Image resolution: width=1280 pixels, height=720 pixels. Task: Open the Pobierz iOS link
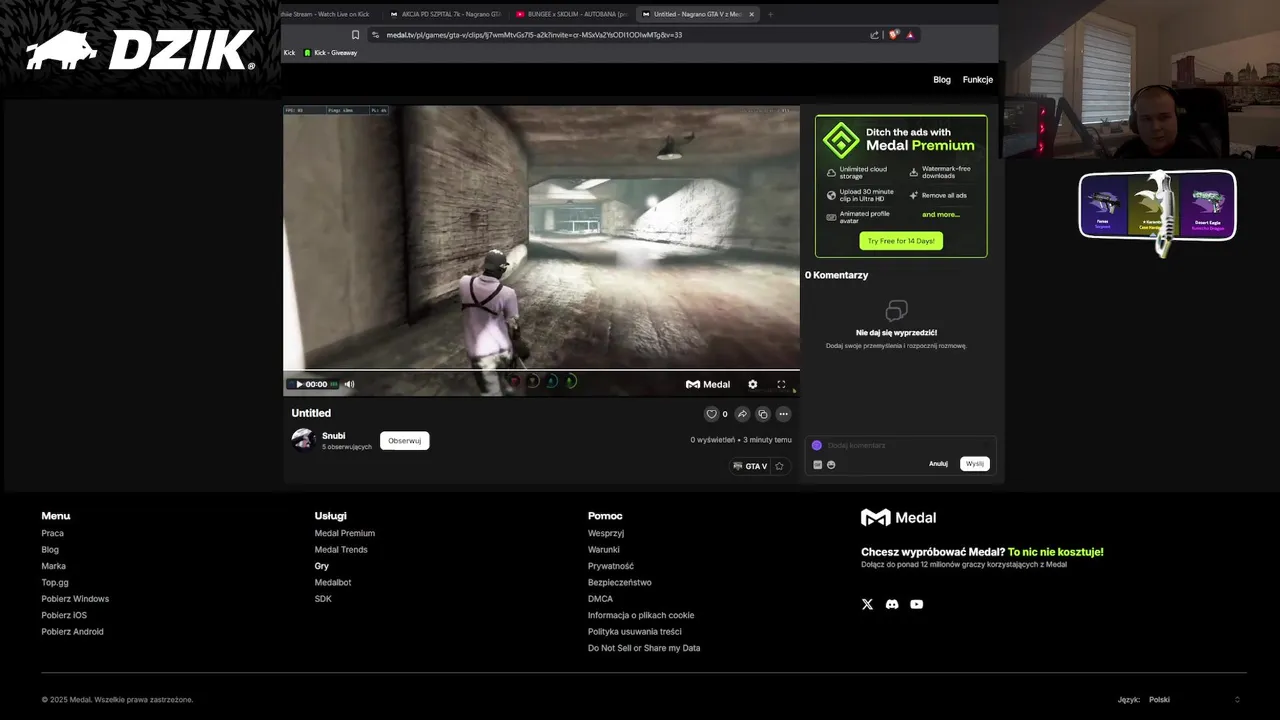pos(64,615)
